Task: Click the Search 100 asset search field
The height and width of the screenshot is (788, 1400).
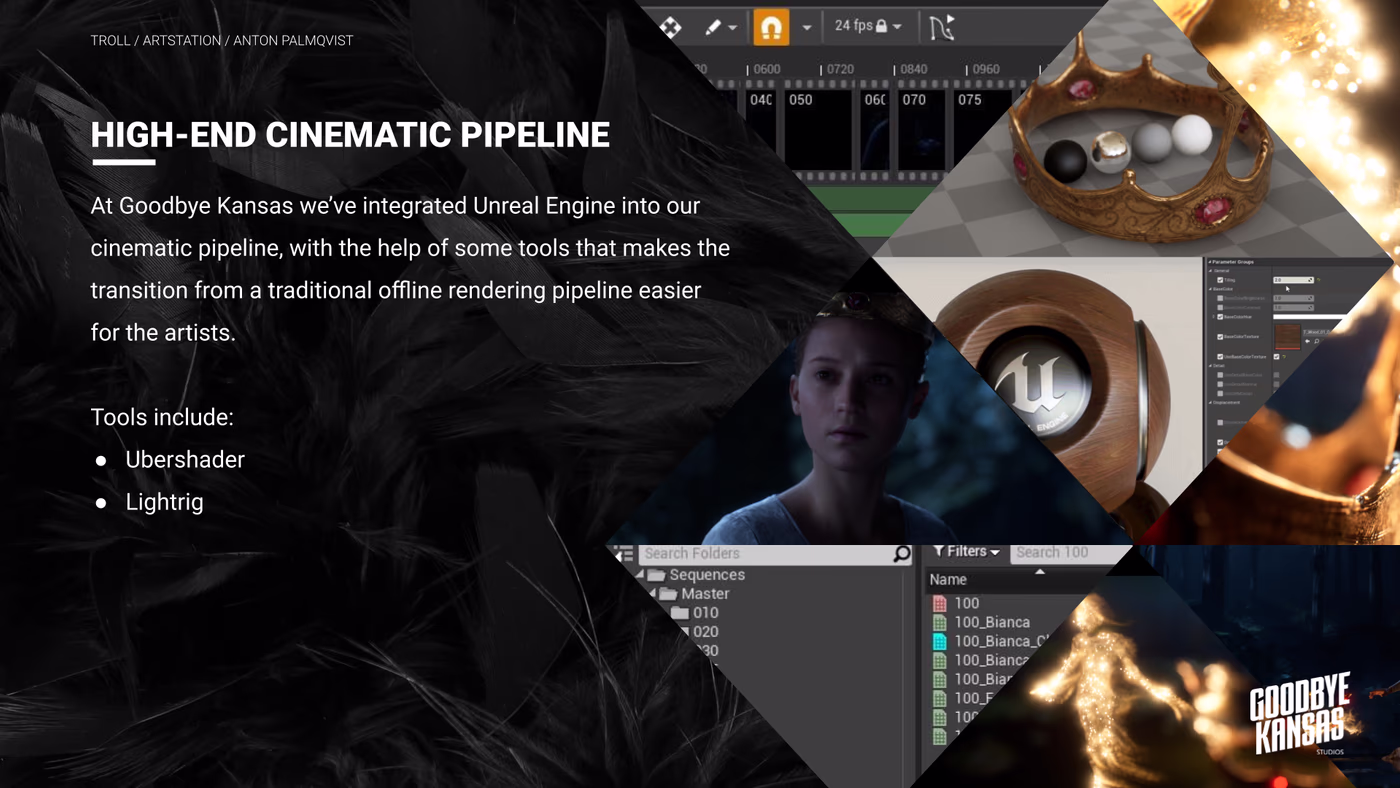Action: tap(1070, 552)
